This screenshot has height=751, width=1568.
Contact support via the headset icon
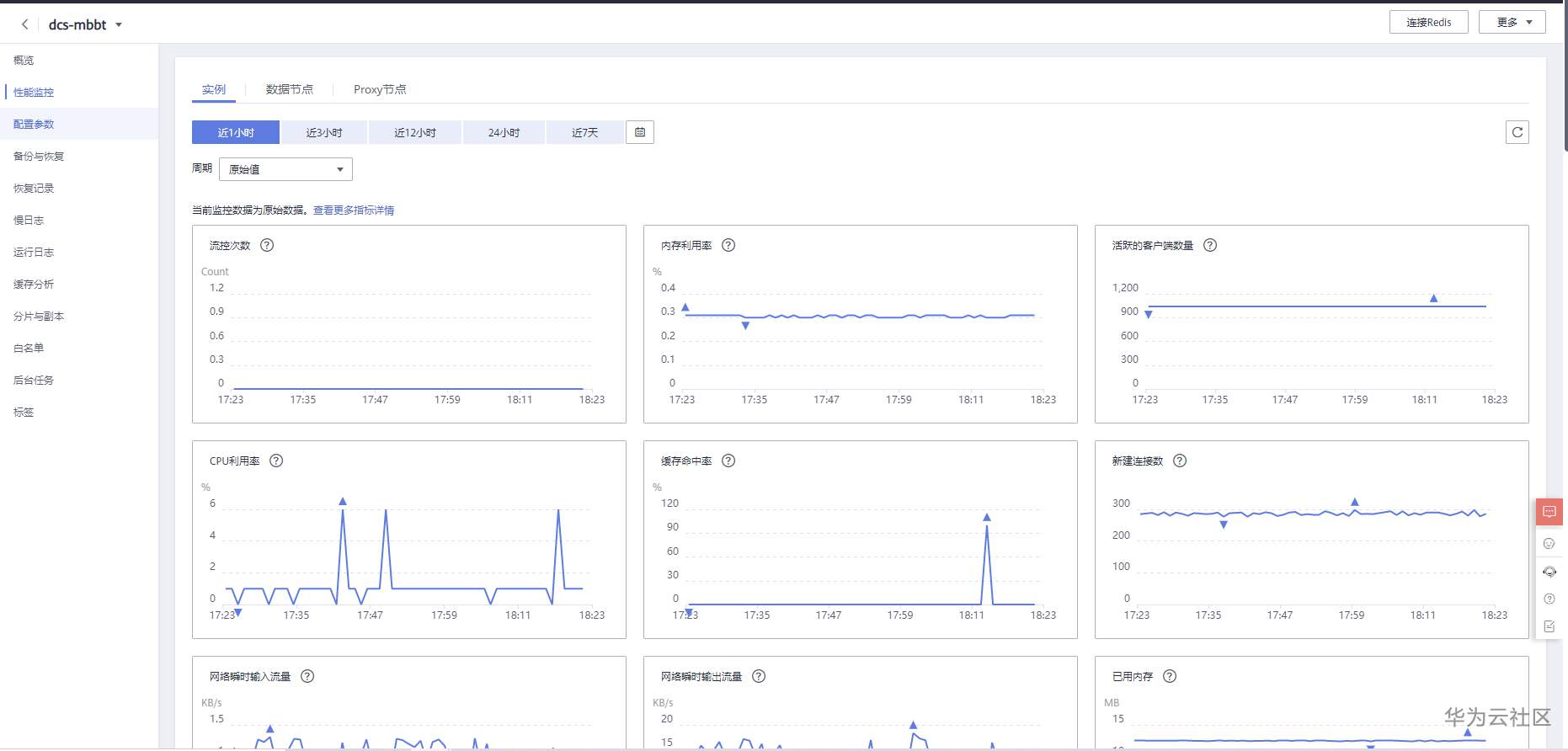coord(1549,572)
